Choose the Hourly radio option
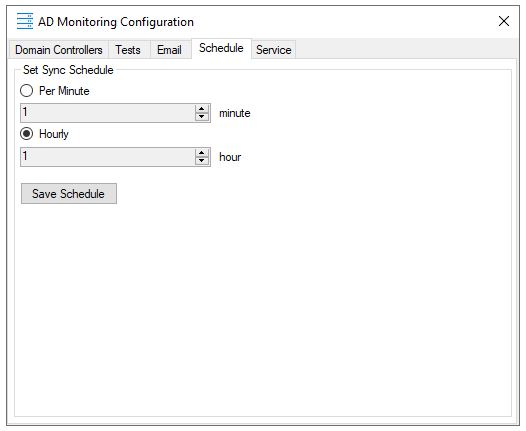Screen dimensions: 526x431 pyautogui.click(x=27, y=134)
